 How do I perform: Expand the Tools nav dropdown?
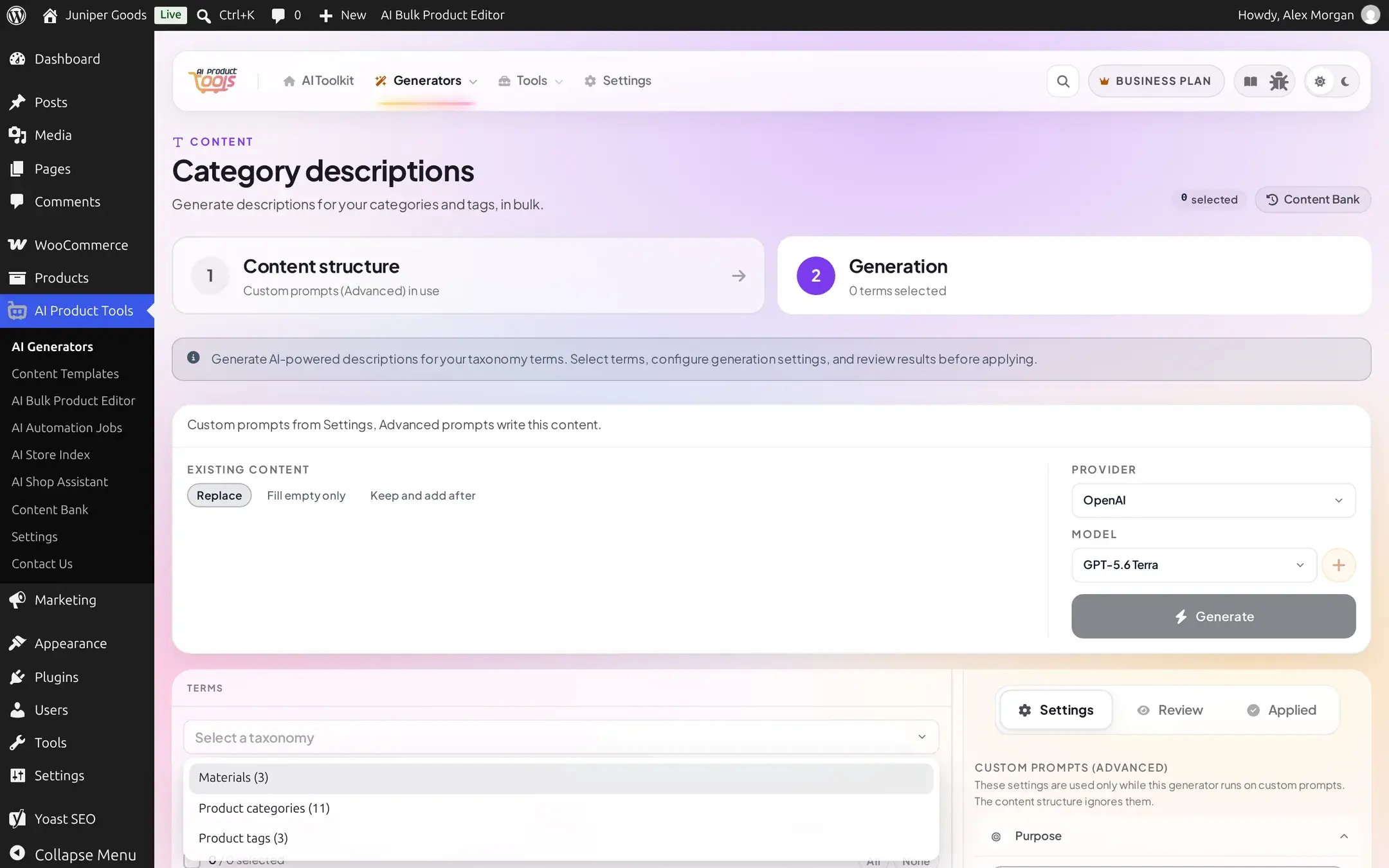[x=531, y=80]
